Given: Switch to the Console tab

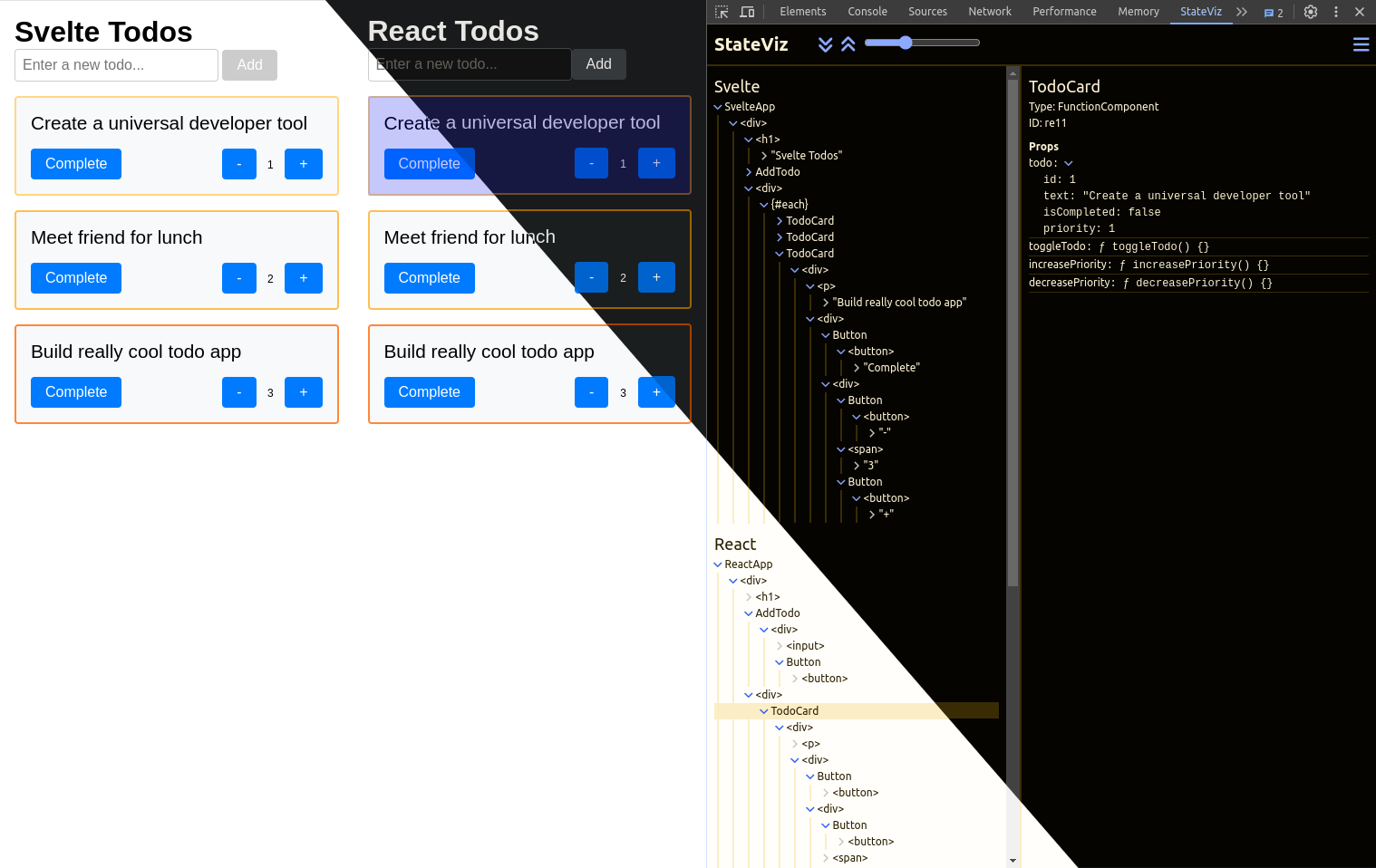Looking at the screenshot, I should pos(867,12).
